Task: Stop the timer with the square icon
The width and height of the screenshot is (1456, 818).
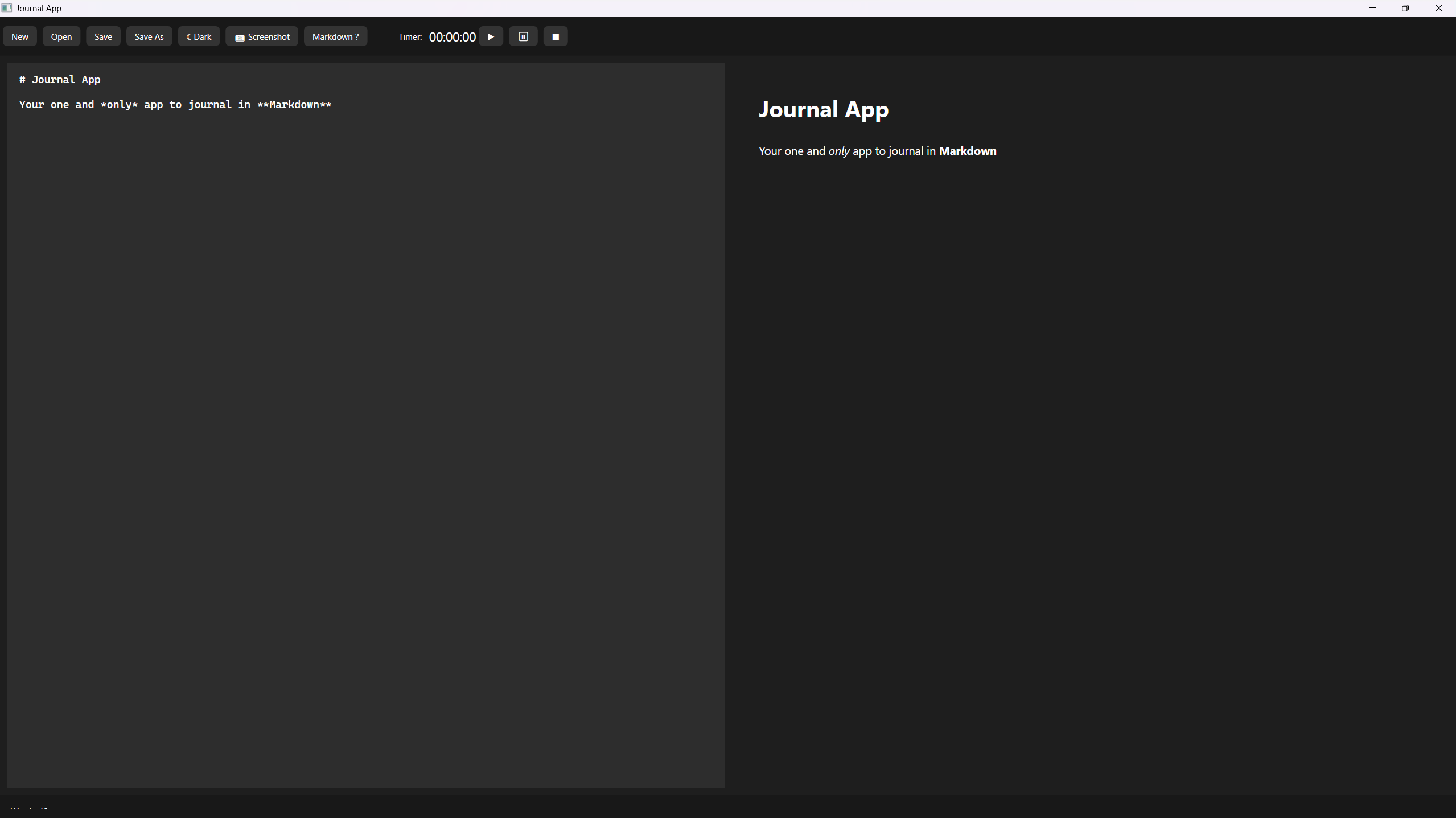Action: [556, 36]
